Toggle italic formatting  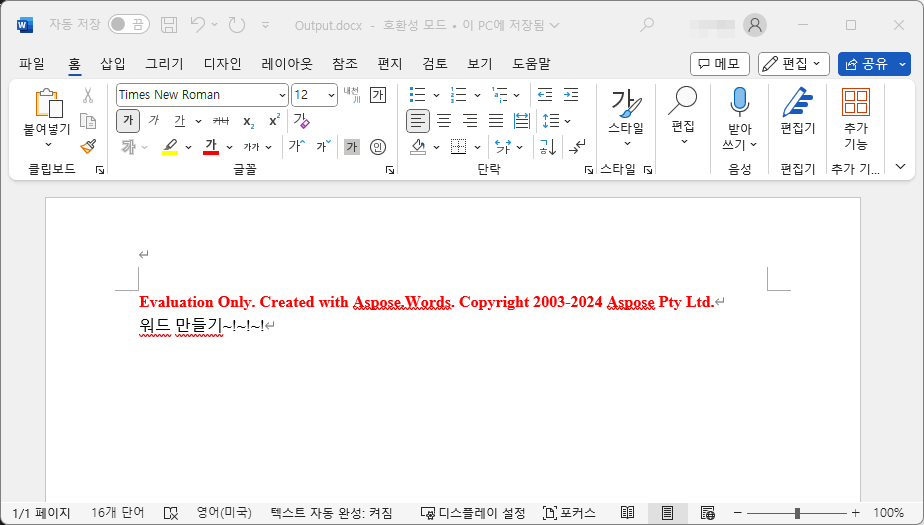tap(154, 121)
